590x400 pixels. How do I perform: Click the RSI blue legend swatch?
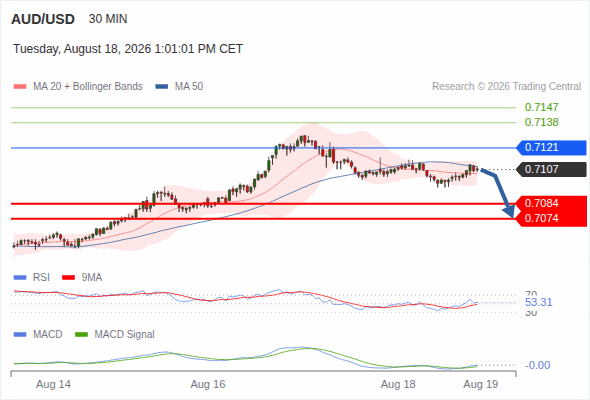(20, 278)
